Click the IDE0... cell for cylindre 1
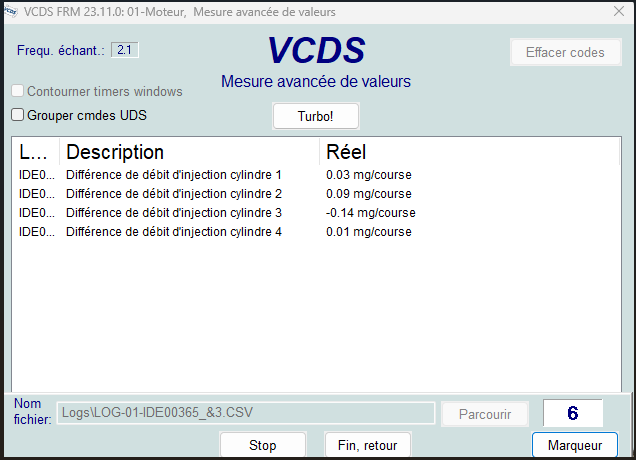 tap(37, 175)
